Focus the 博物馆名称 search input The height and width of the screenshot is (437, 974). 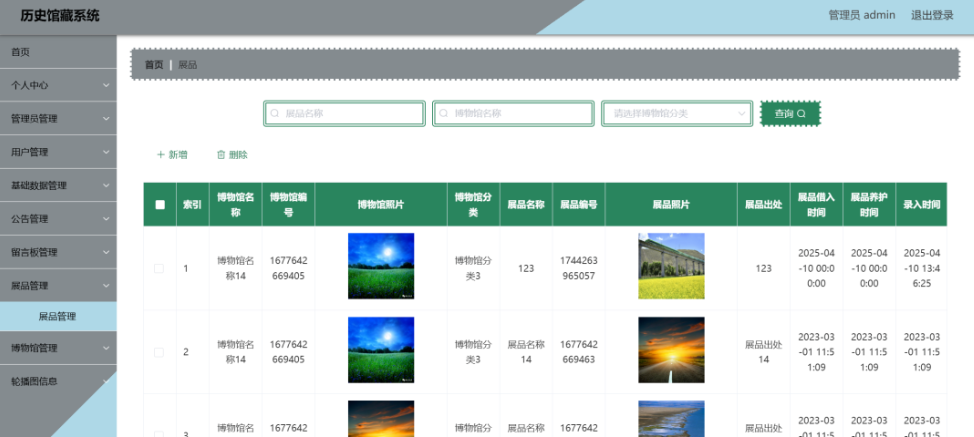pos(513,114)
